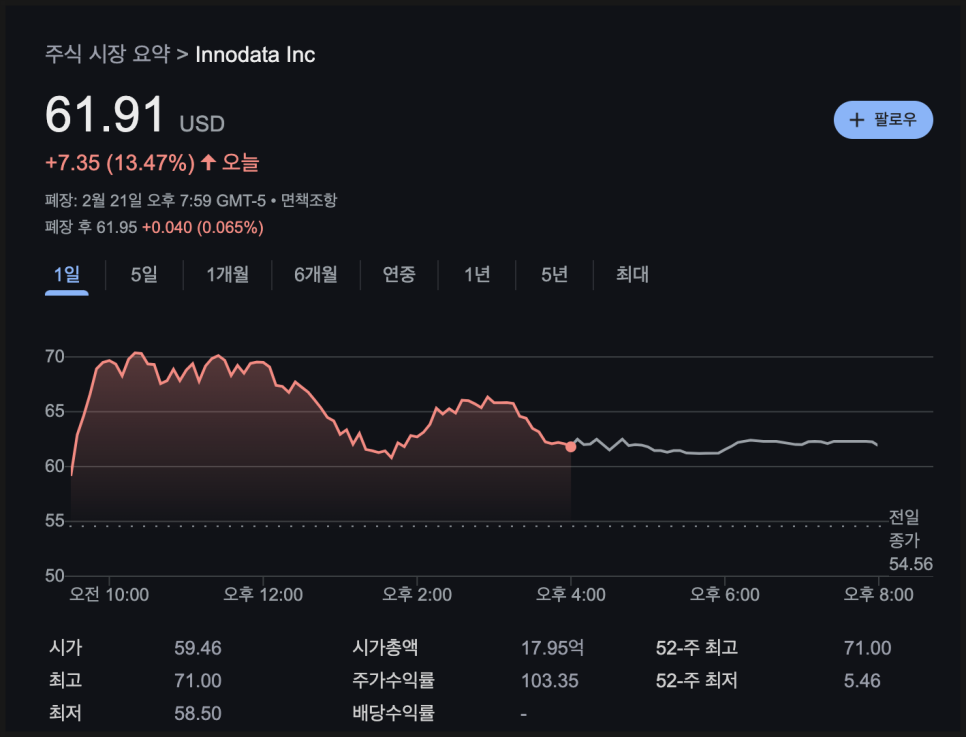
Task: Click the 오후 2:00 axis label
Action: [417, 595]
